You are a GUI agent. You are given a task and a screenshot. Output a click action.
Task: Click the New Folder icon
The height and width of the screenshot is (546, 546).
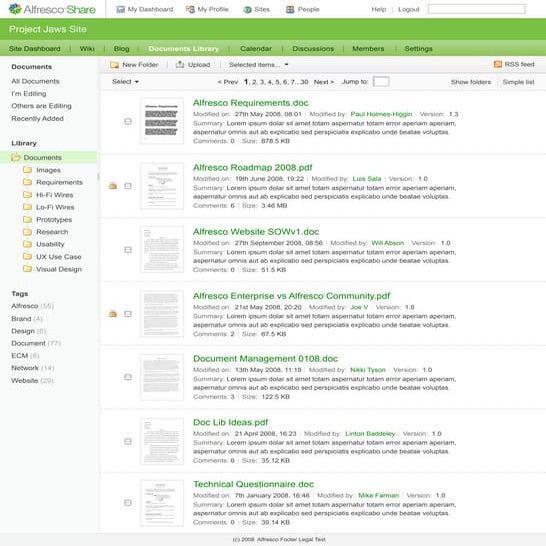(114, 65)
